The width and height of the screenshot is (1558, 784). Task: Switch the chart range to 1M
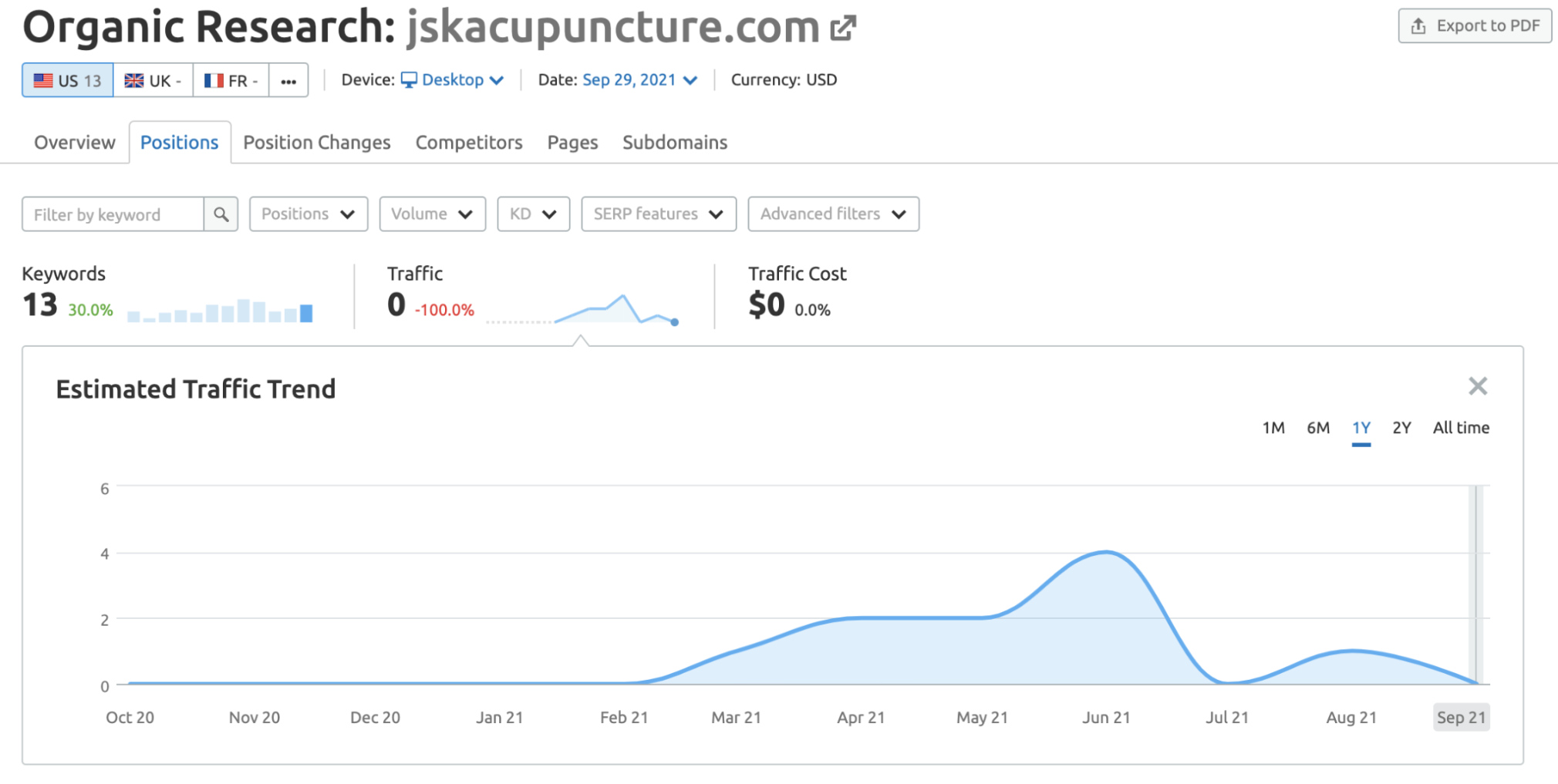click(1273, 428)
